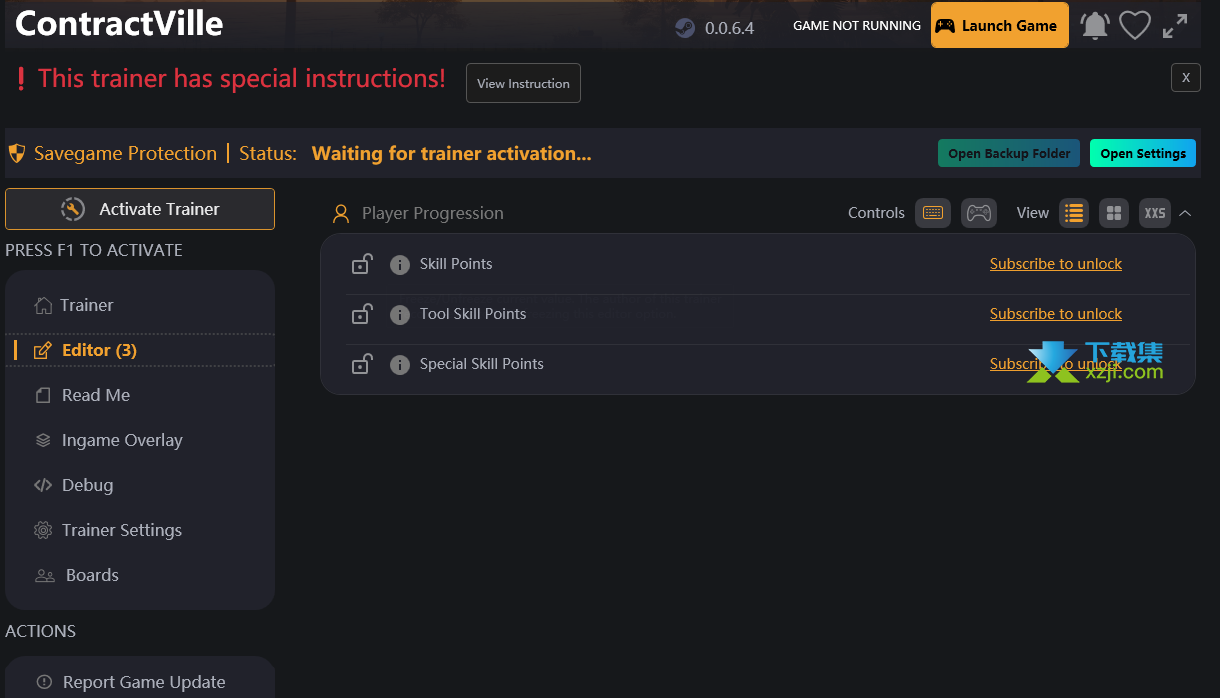1220x698 pixels.
Task: Dismiss the special instructions banner with X
Action: [x=1186, y=77]
